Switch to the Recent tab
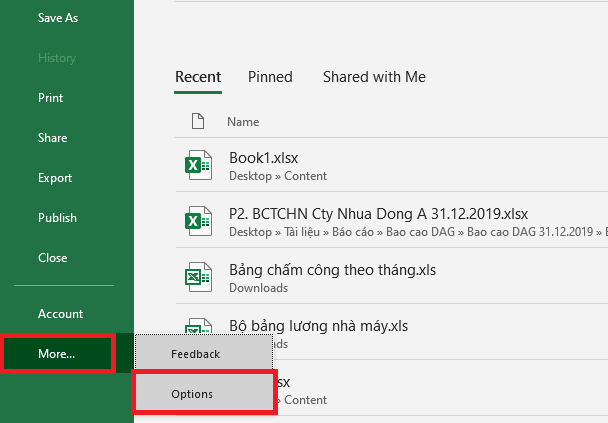This screenshot has height=423, width=608. [198, 77]
